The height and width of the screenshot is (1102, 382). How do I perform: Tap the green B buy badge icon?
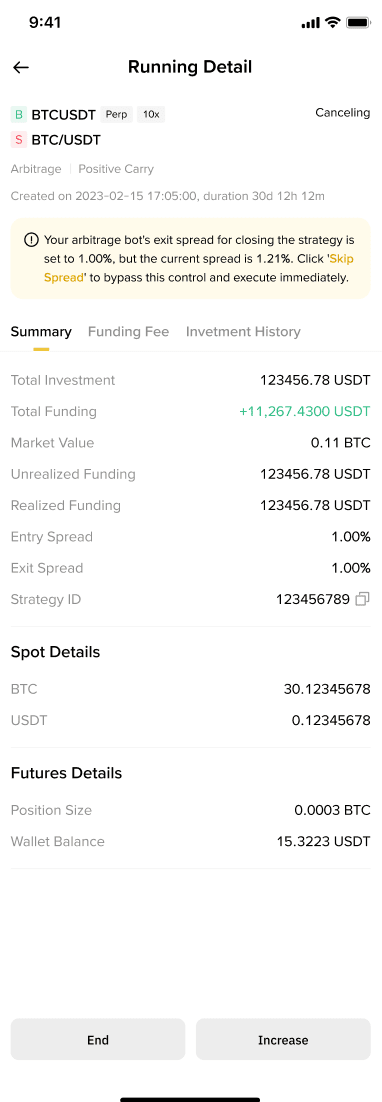(19, 115)
